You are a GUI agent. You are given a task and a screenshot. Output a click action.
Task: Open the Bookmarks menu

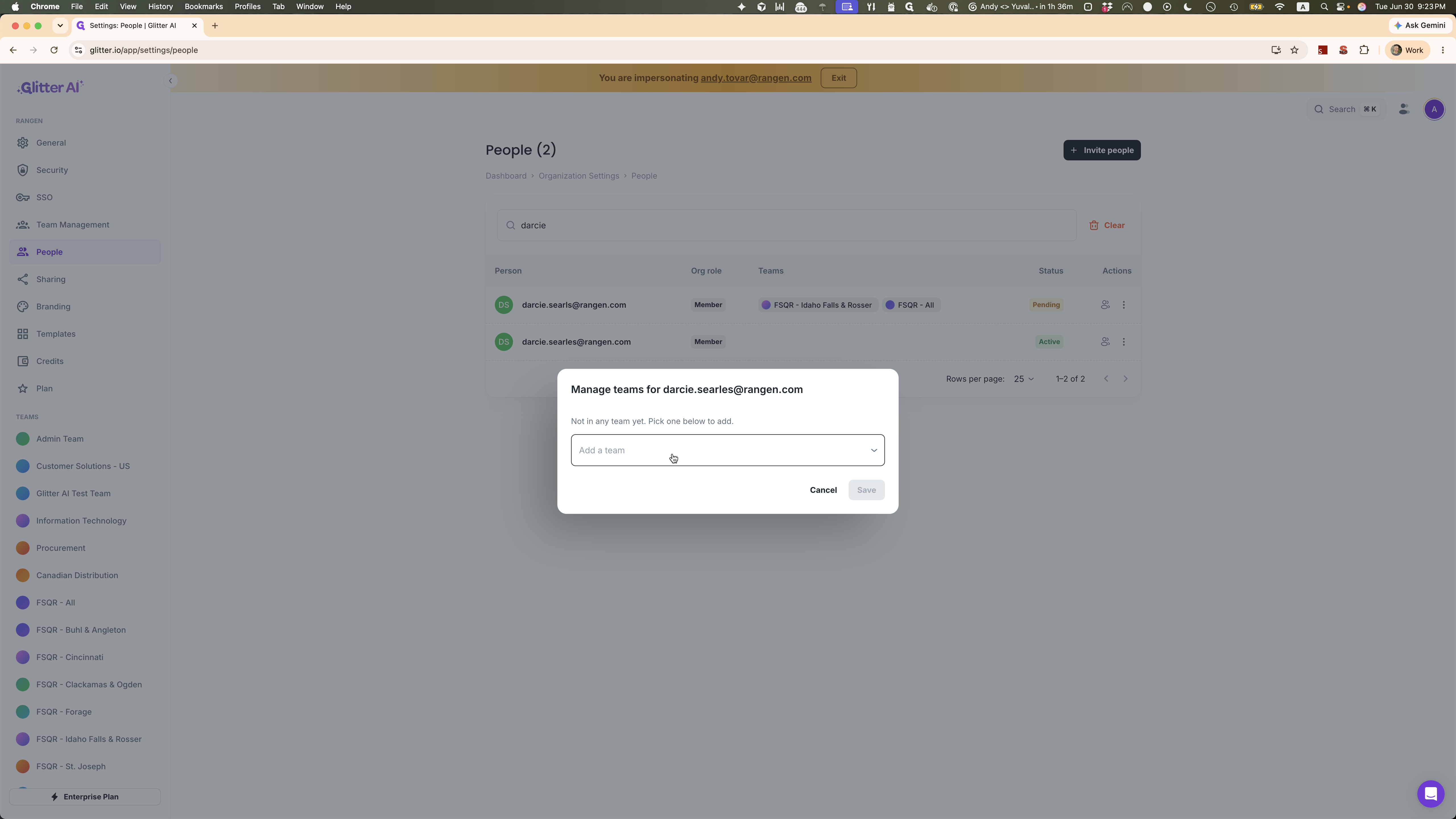click(204, 7)
